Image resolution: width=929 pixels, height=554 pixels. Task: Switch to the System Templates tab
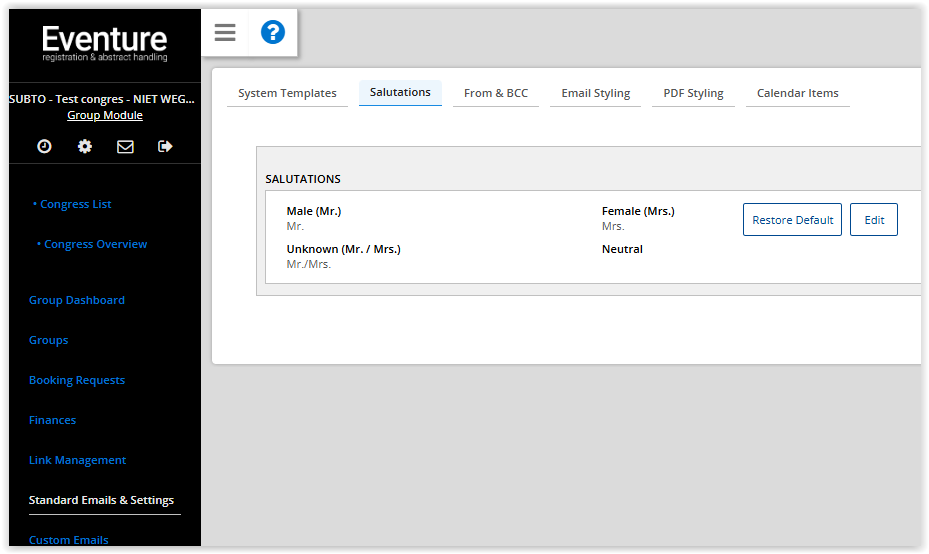tap(287, 93)
